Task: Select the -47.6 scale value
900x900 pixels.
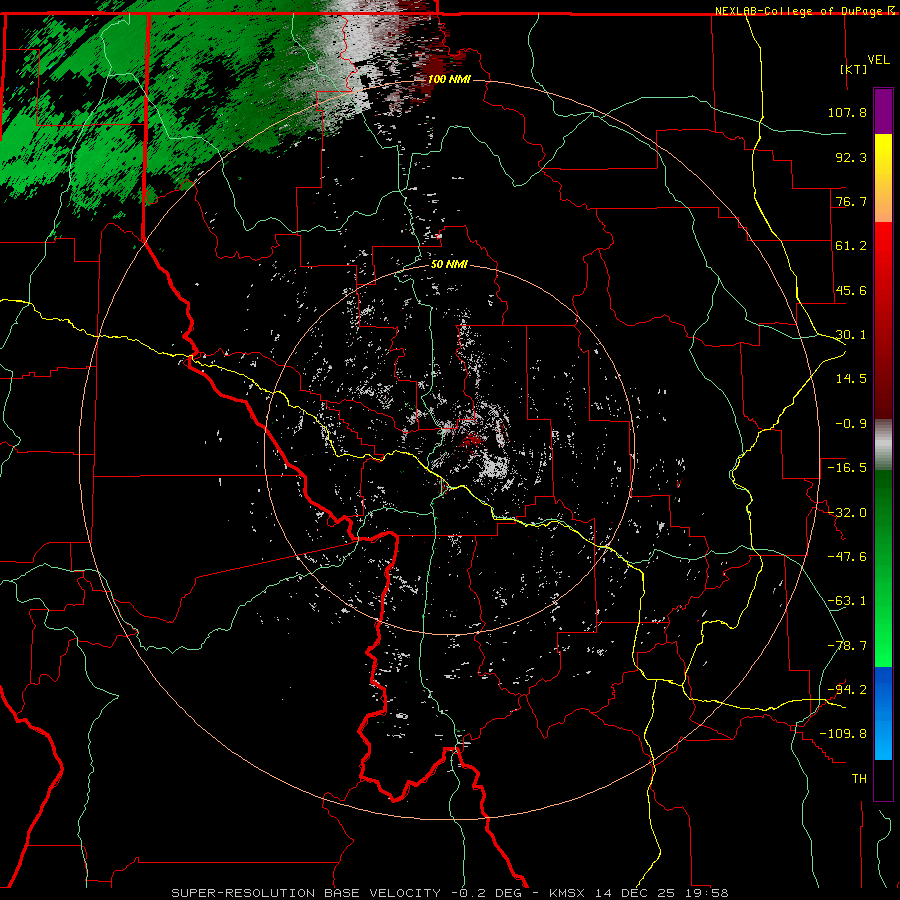Action: click(x=847, y=557)
